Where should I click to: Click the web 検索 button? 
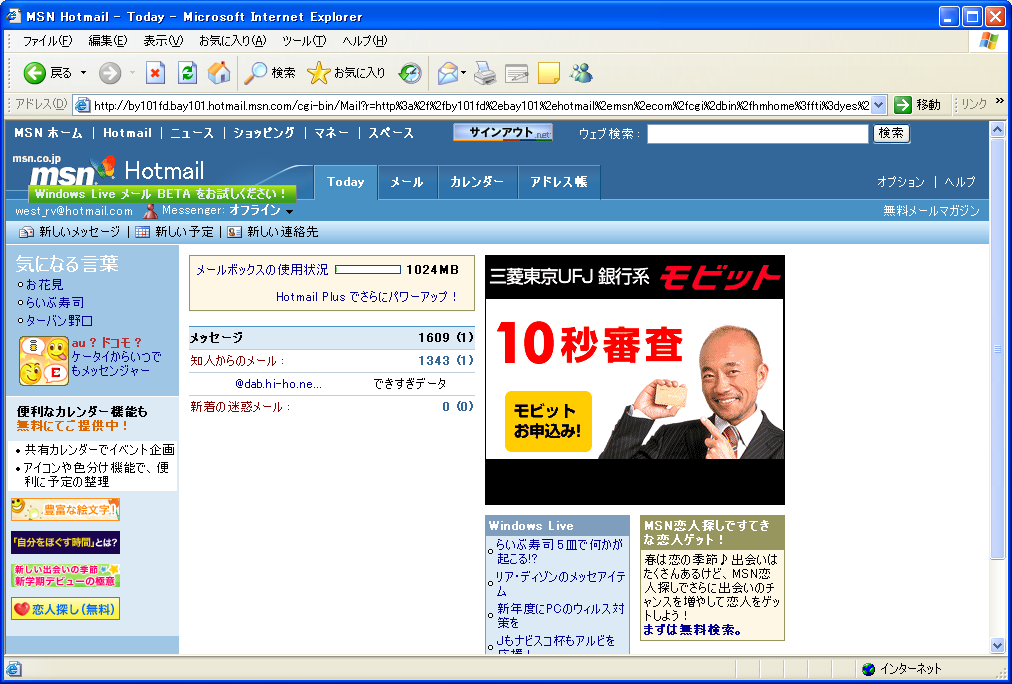[x=891, y=134]
